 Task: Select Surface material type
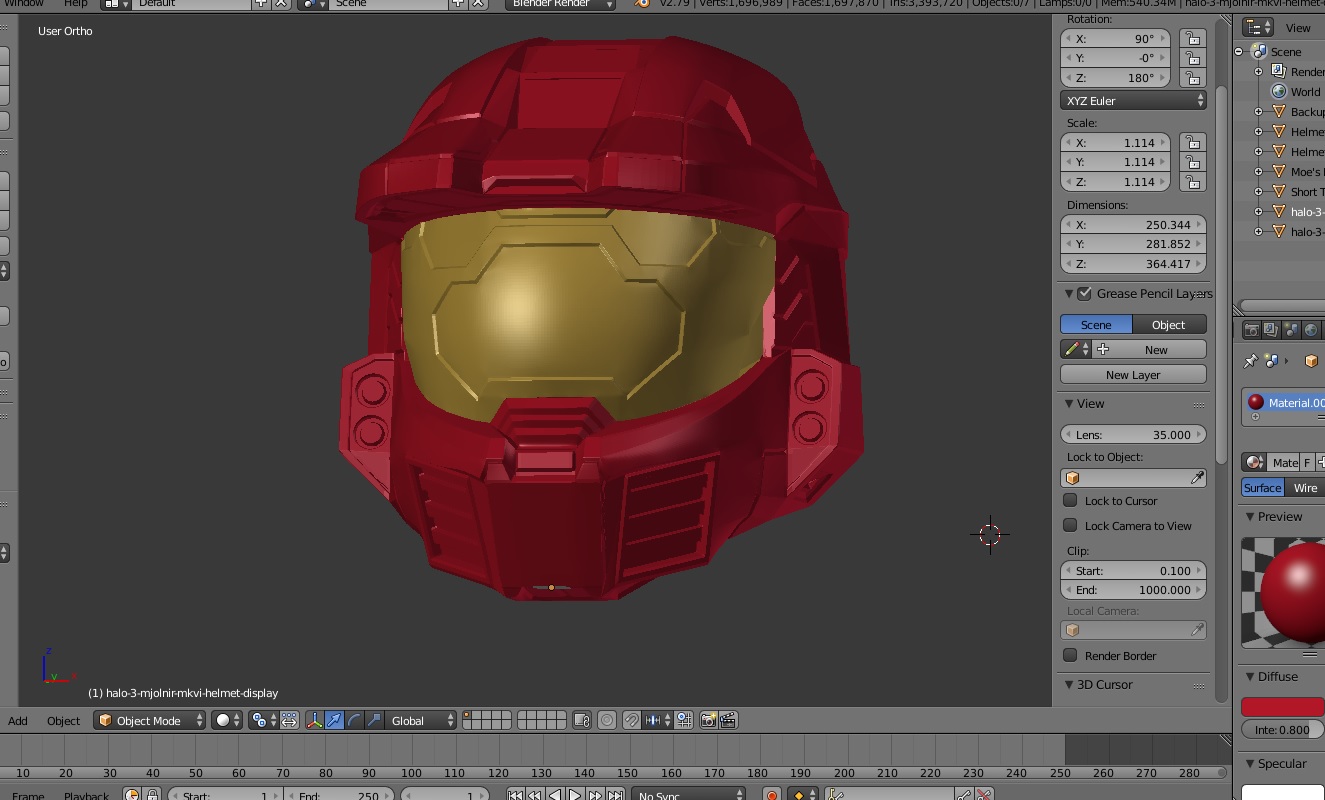pyautogui.click(x=1262, y=487)
